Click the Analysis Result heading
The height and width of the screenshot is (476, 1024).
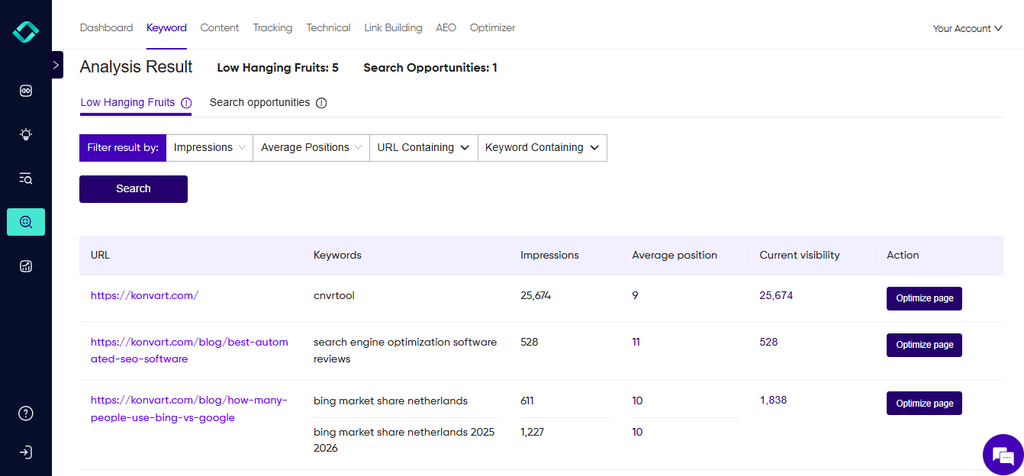(136, 67)
